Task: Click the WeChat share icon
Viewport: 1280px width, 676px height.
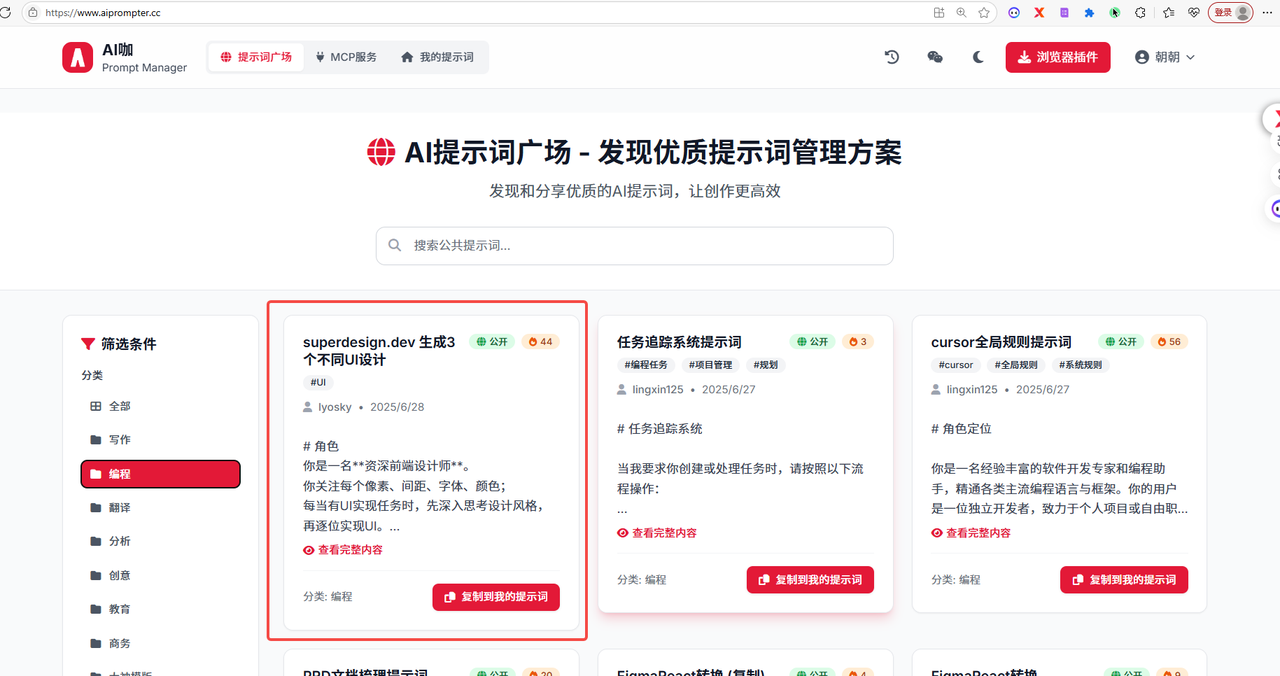Action: coord(934,57)
